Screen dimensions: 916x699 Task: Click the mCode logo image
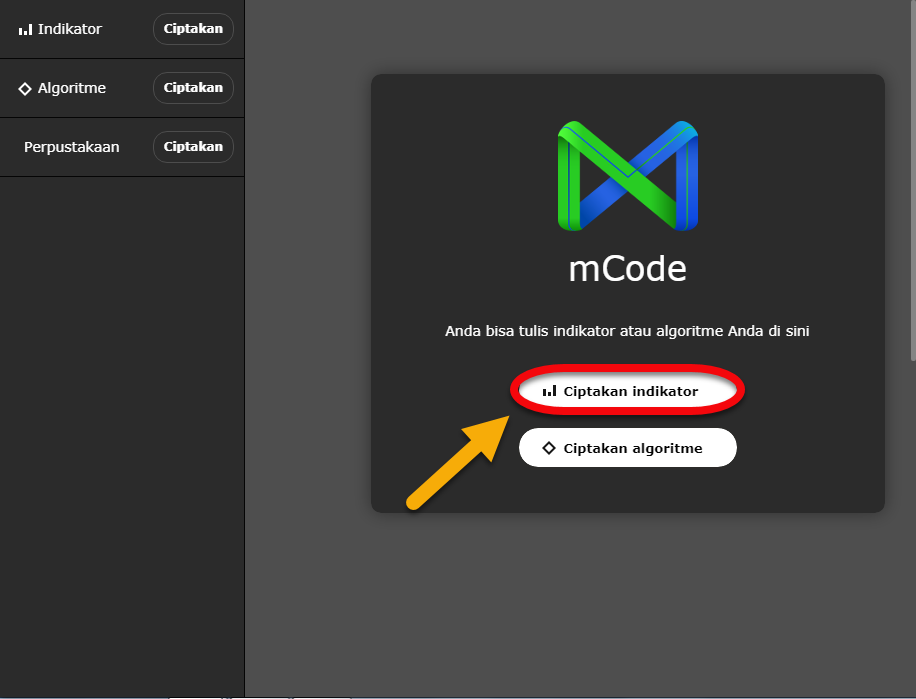[x=627, y=176]
